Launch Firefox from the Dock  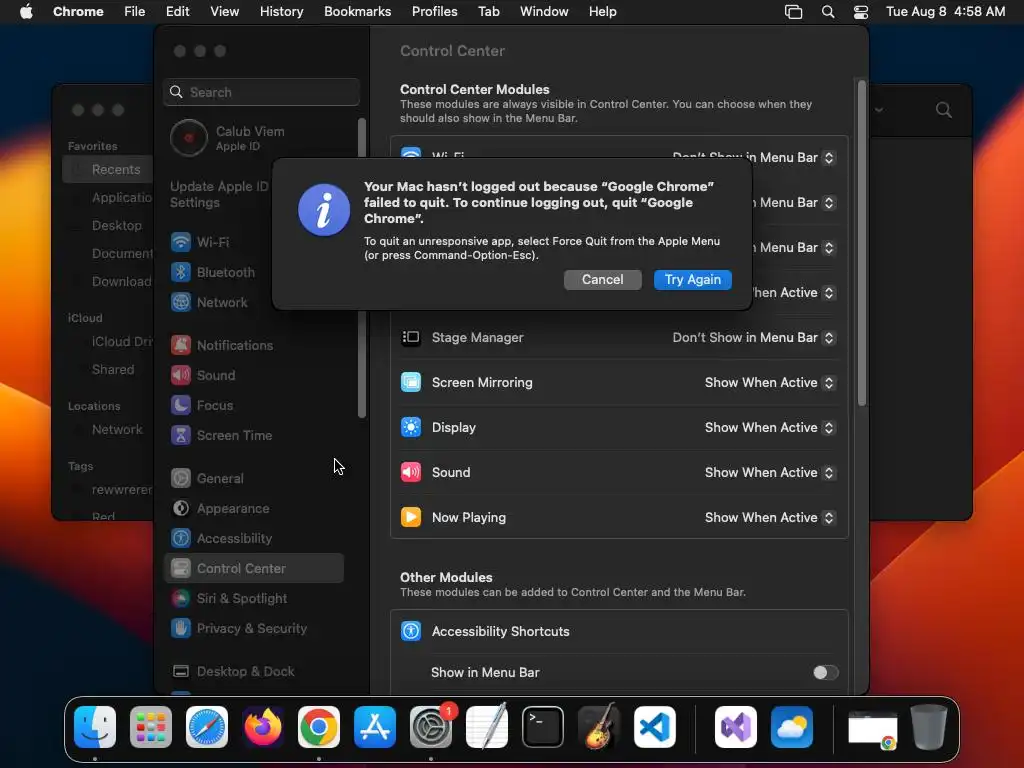263,727
